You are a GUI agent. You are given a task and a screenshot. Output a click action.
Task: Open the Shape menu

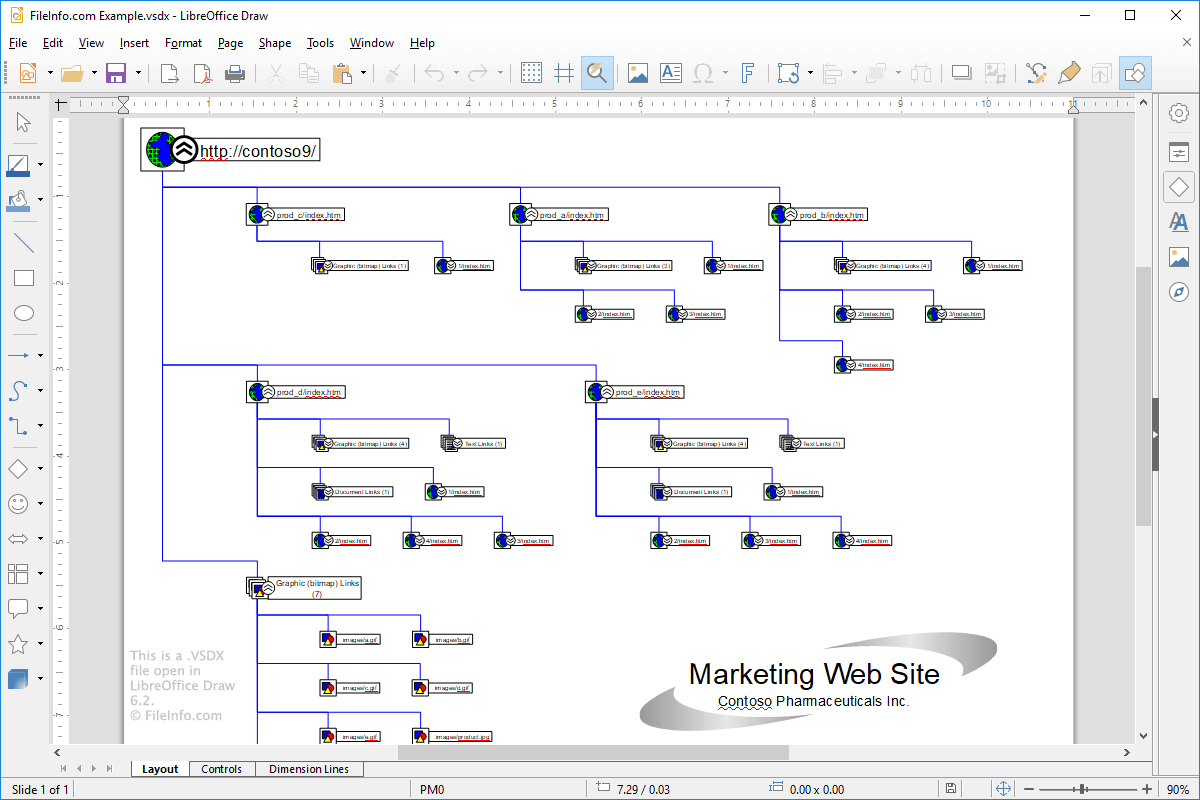click(275, 43)
